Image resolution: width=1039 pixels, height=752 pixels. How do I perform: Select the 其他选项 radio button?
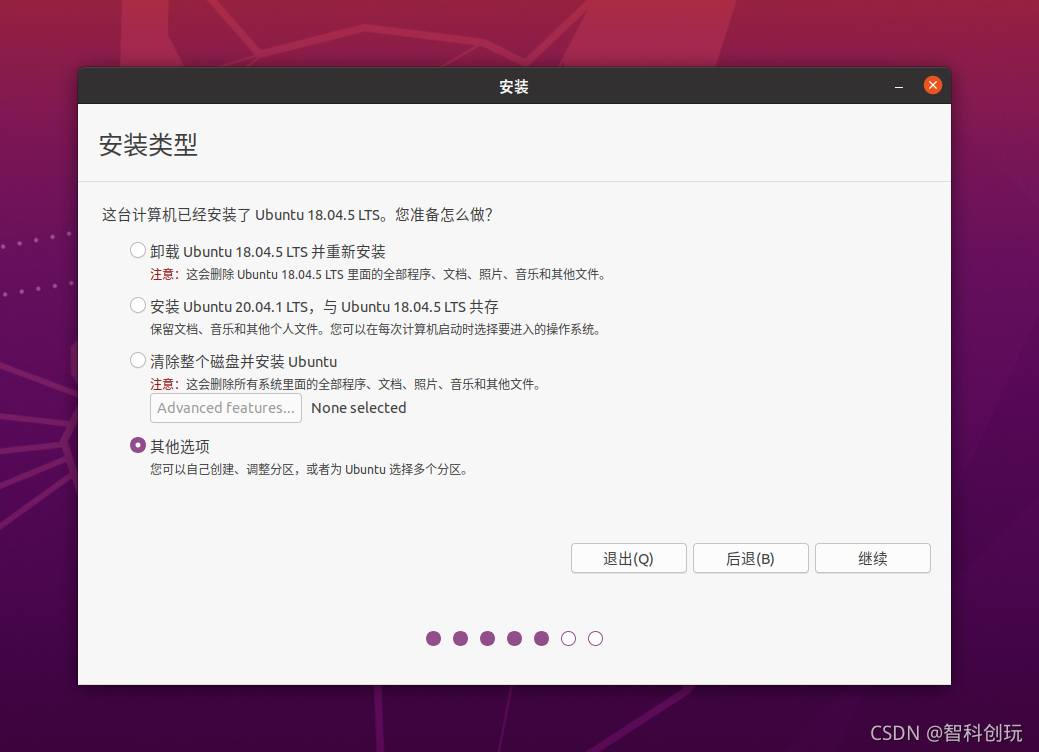pyautogui.click(x=137, y=445)
